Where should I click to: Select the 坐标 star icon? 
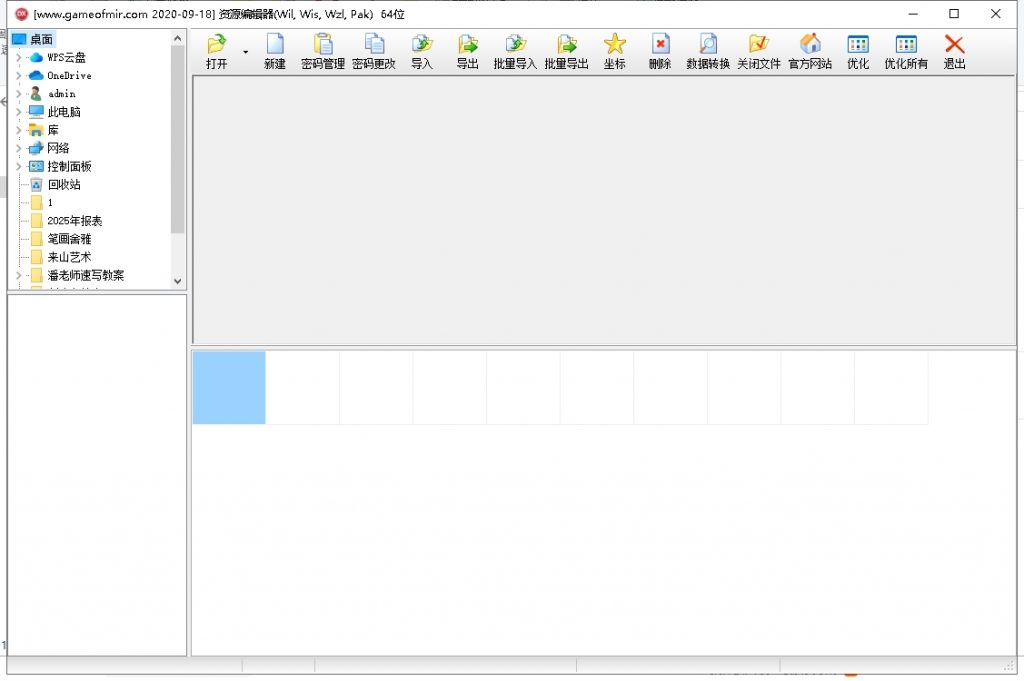pyautogui.click(x=614, y=45)
